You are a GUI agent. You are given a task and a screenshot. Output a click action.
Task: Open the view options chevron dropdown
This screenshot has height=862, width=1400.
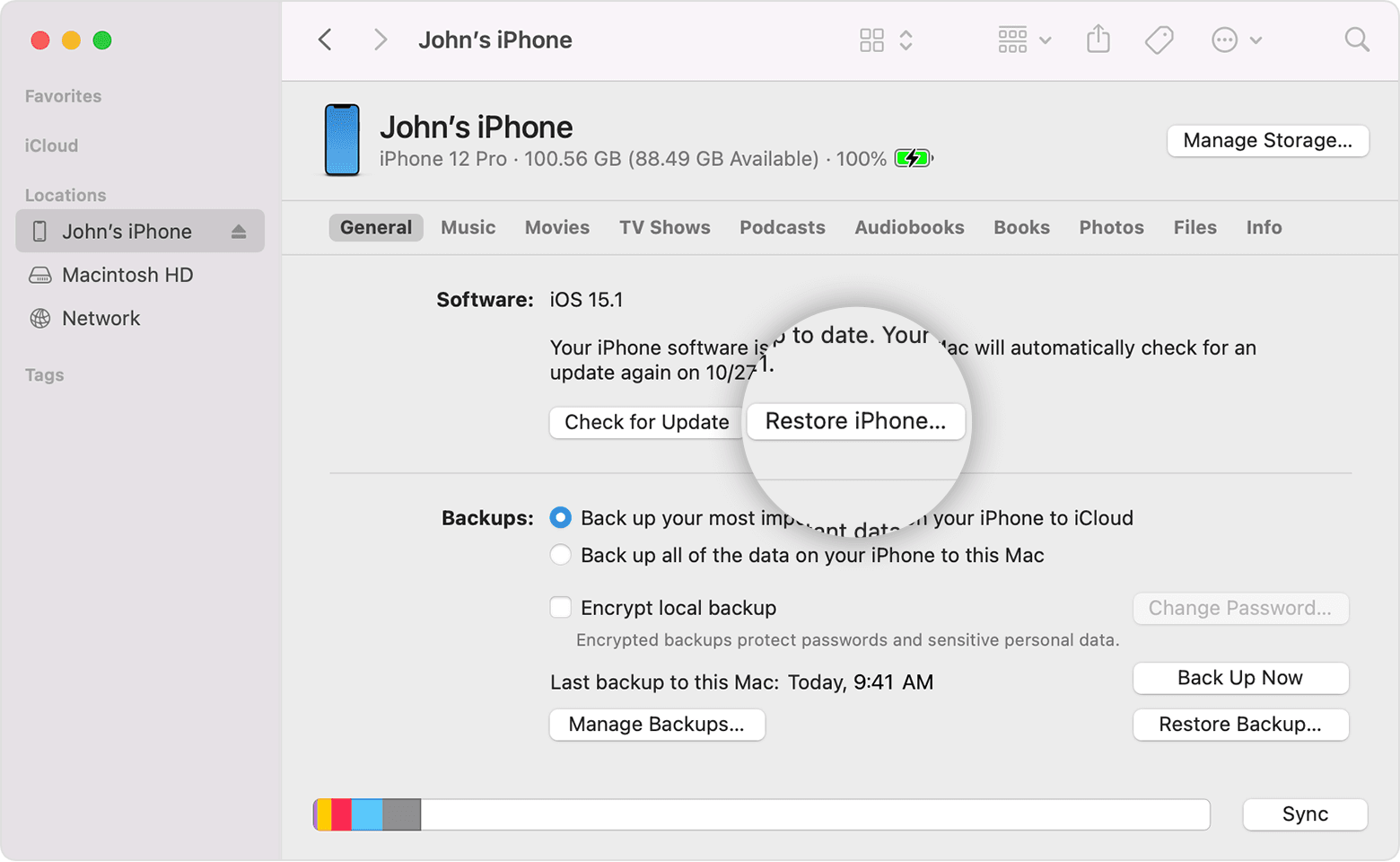pyautogui.click(x=906, y=40)
